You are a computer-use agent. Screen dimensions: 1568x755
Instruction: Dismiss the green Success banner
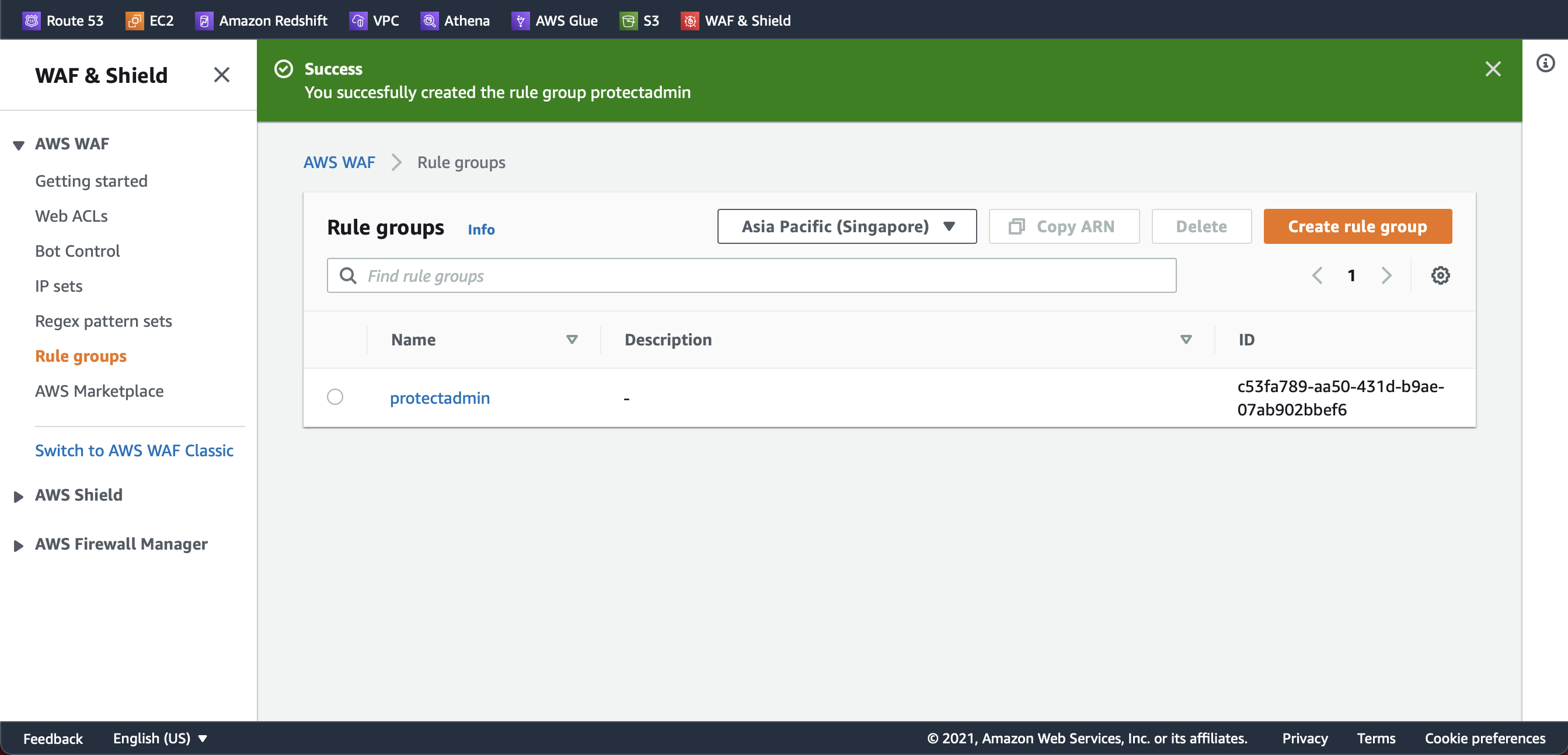pos(1493,69)
